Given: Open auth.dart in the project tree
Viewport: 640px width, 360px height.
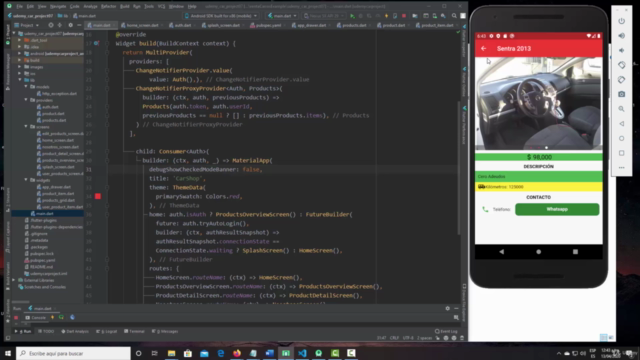Looking at the screenshot, I should pos(50,107).
